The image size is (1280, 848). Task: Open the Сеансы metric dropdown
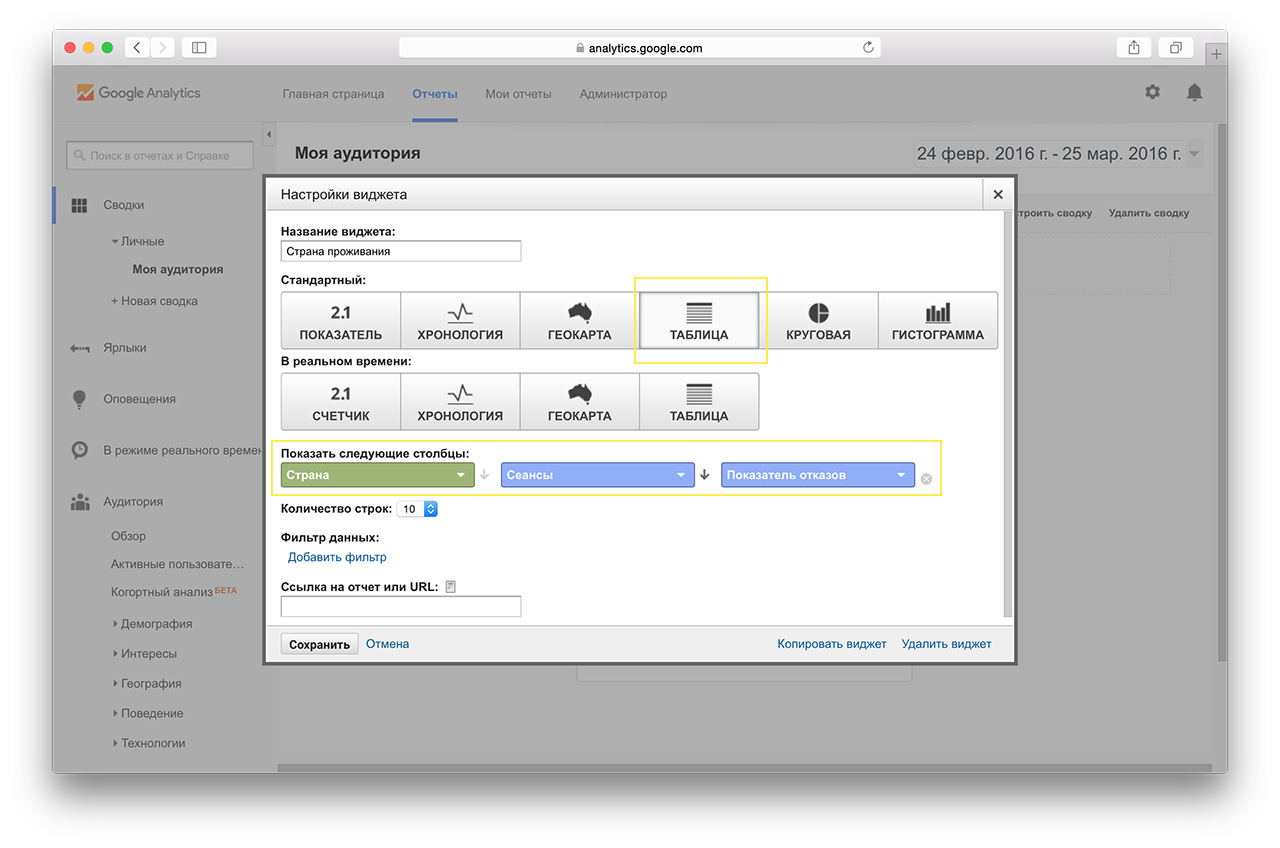coord(597,475)
